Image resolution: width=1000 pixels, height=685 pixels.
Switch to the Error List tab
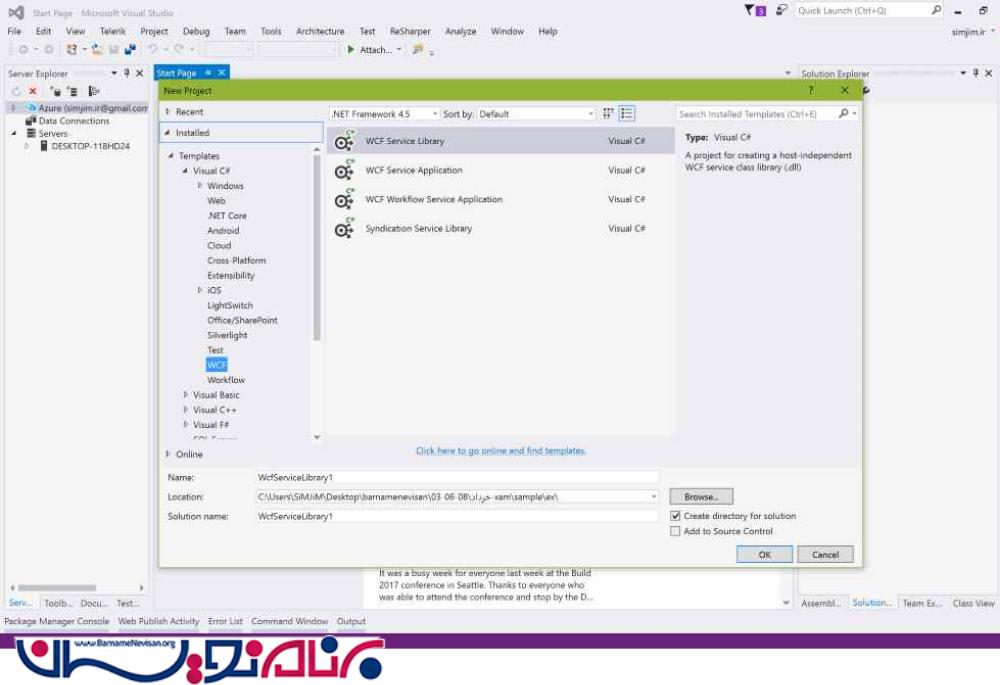click(225, 621)
